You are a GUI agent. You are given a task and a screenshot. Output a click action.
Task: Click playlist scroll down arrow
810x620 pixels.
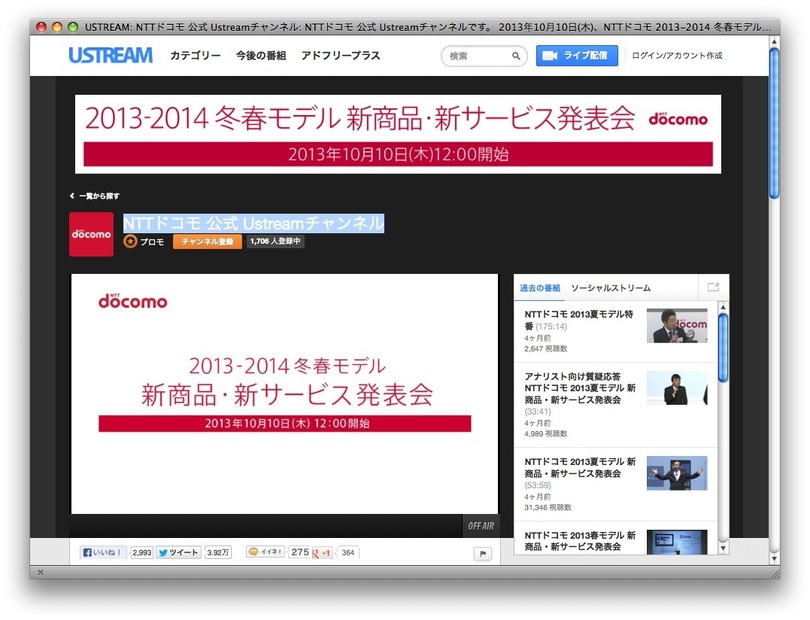click(x=723, y=548)
